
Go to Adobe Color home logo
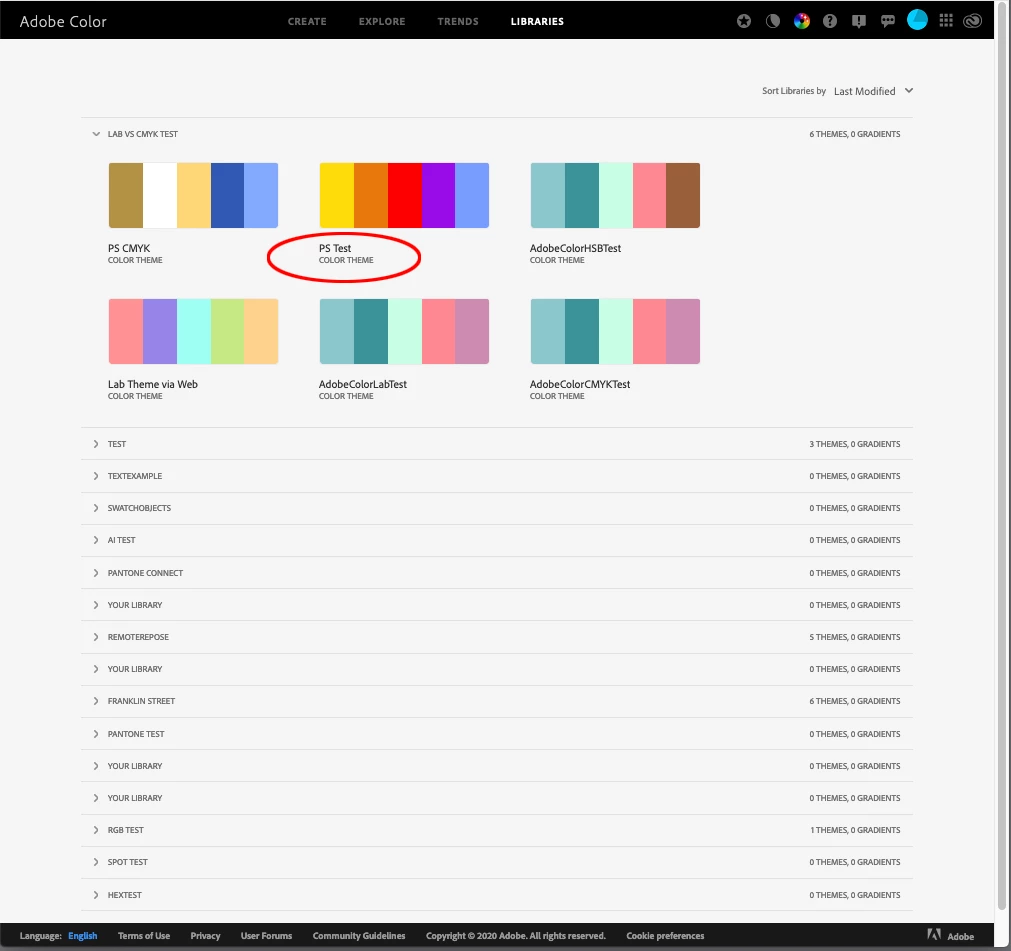63,21
